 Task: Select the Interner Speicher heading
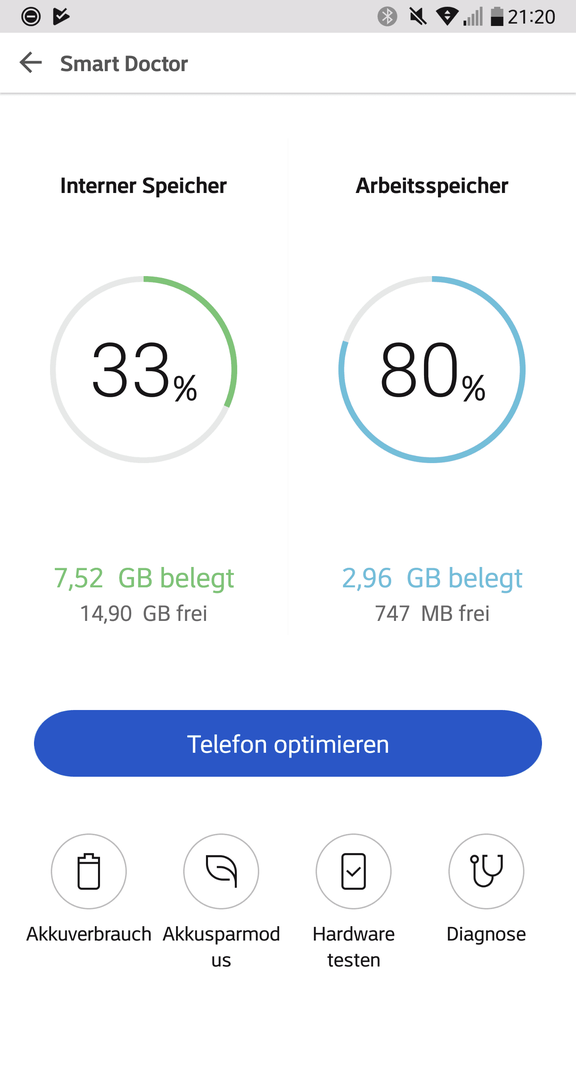point(143,185)
